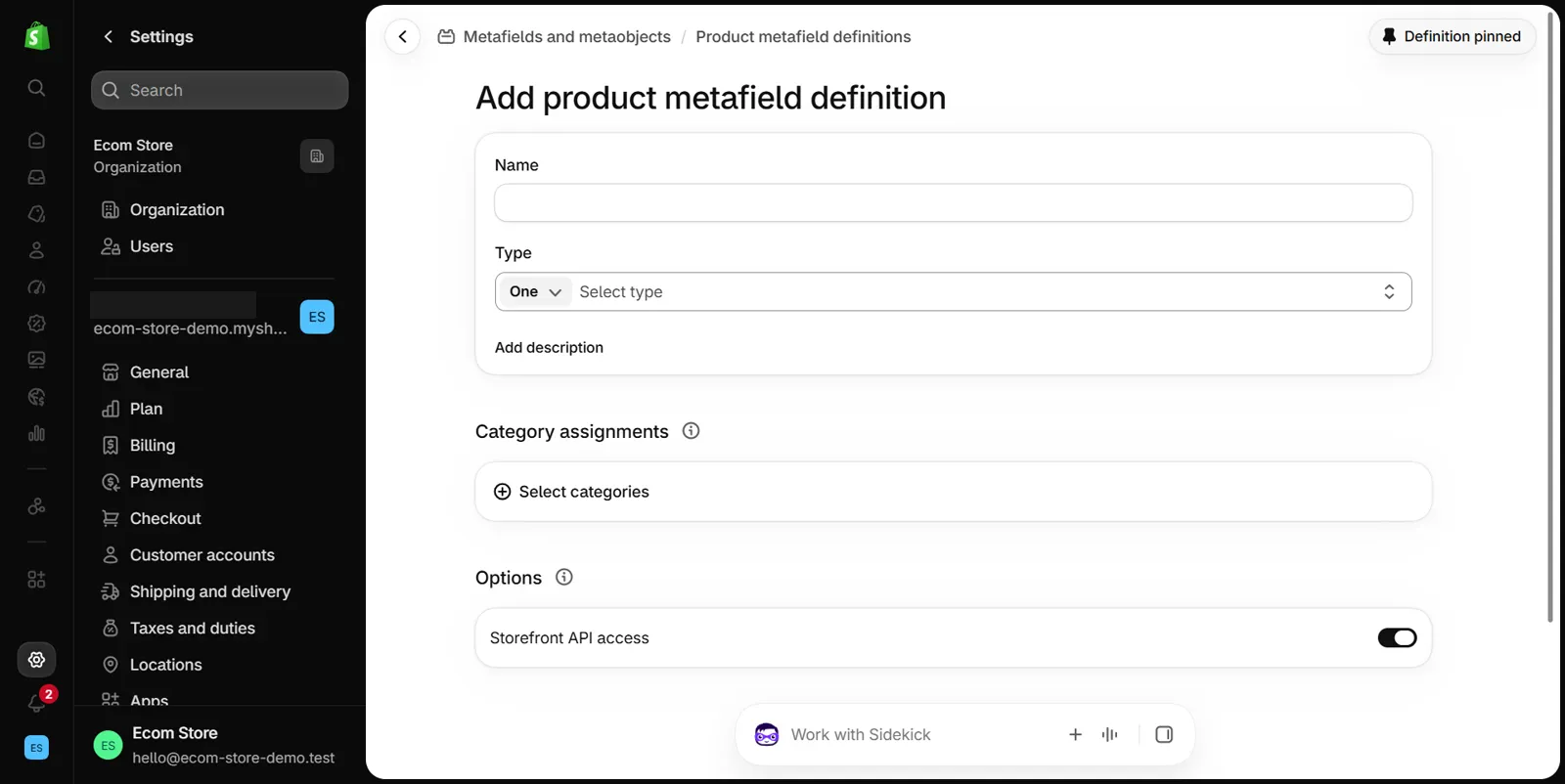The image size is (1565, 784).
Task: Open the Orders inbox icon in rail
Action: [x=36, y=177]
